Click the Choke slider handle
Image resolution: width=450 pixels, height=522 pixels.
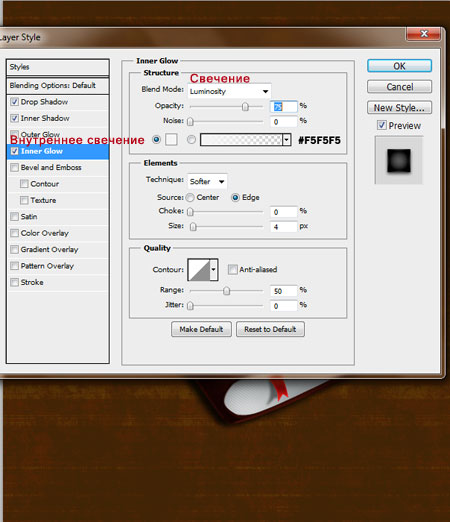(x=190, y=212)
